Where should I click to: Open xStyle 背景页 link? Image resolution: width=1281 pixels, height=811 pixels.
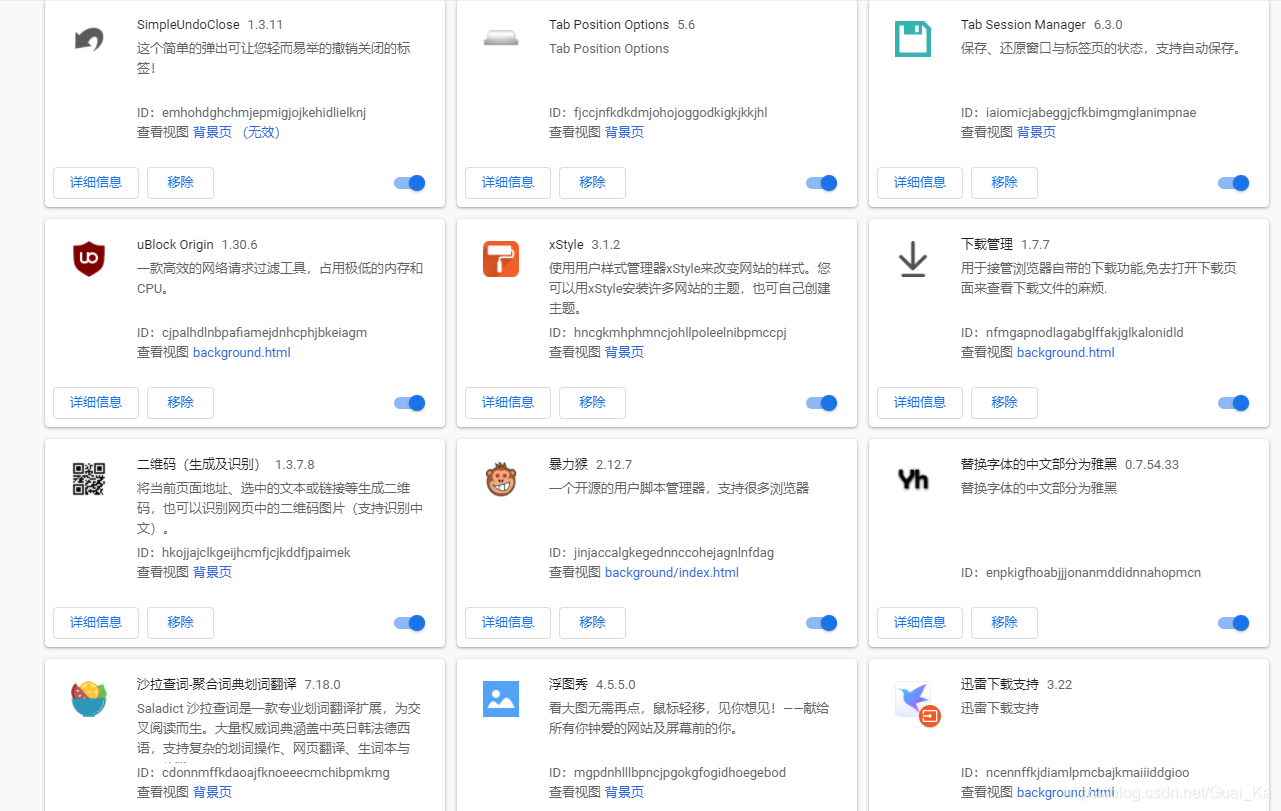pyautogui.click(x=624, y=352)
